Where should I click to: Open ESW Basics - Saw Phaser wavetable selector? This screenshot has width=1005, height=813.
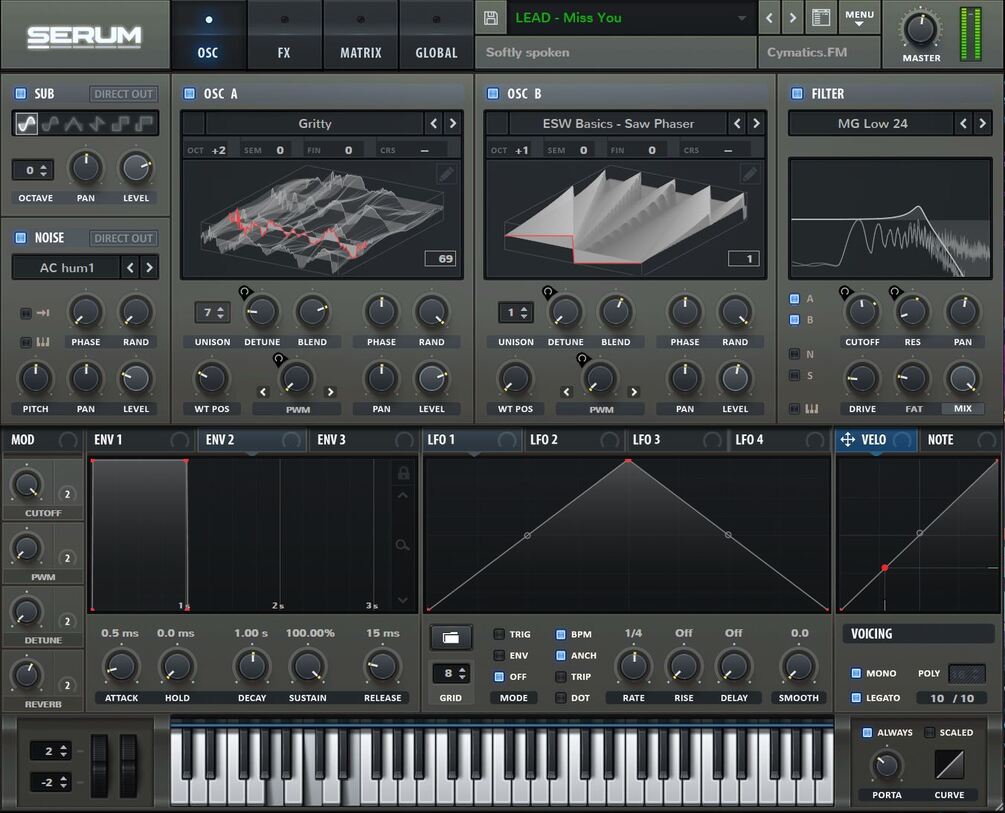point(618,123)
